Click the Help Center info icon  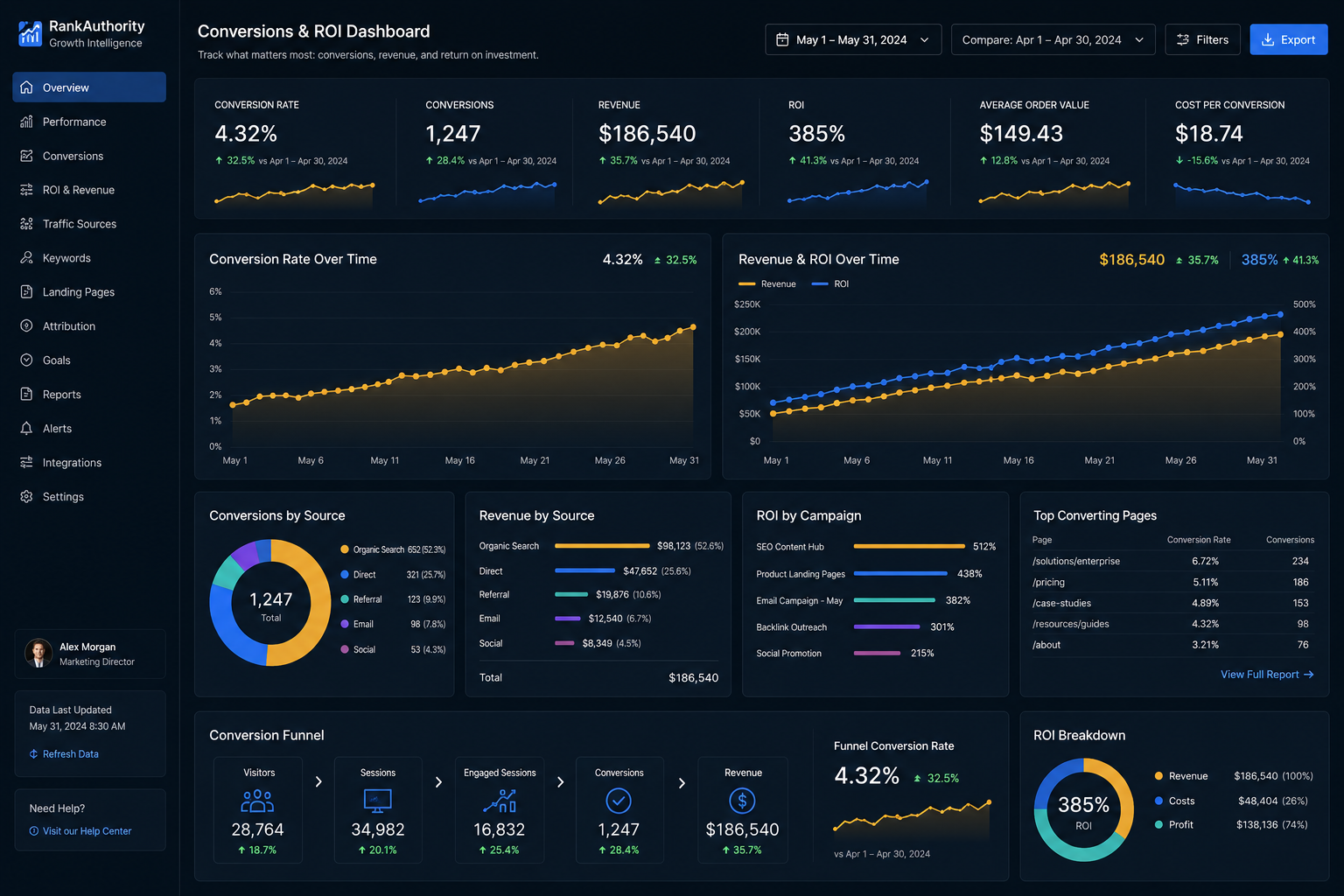point(34,831)
